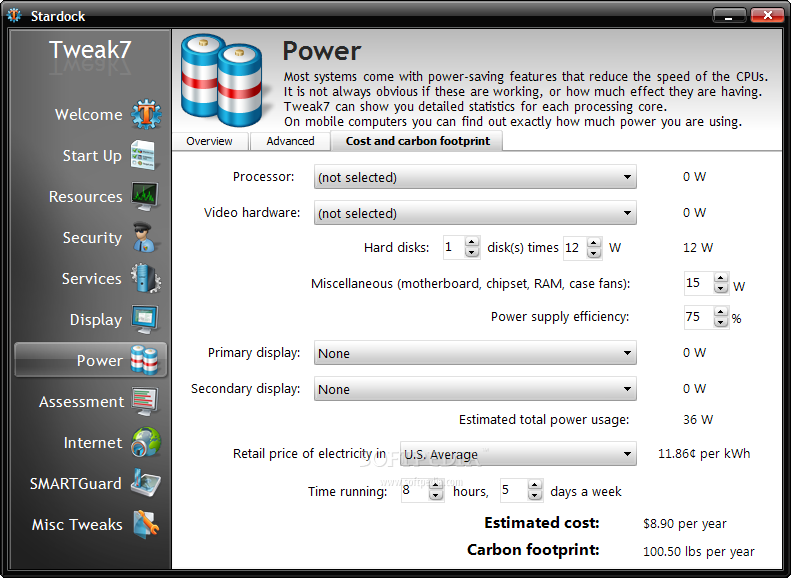
Task: Open the Secondary display dropdown
Action: pos(475,389)
